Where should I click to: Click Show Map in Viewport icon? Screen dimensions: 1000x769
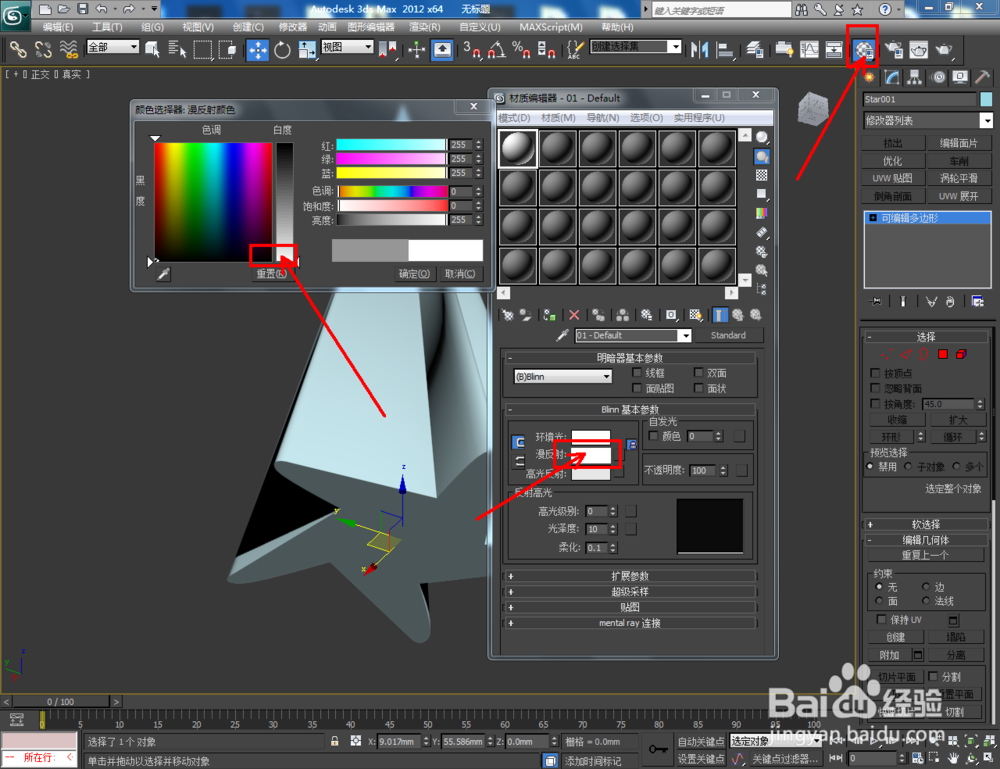coord(695,315)
